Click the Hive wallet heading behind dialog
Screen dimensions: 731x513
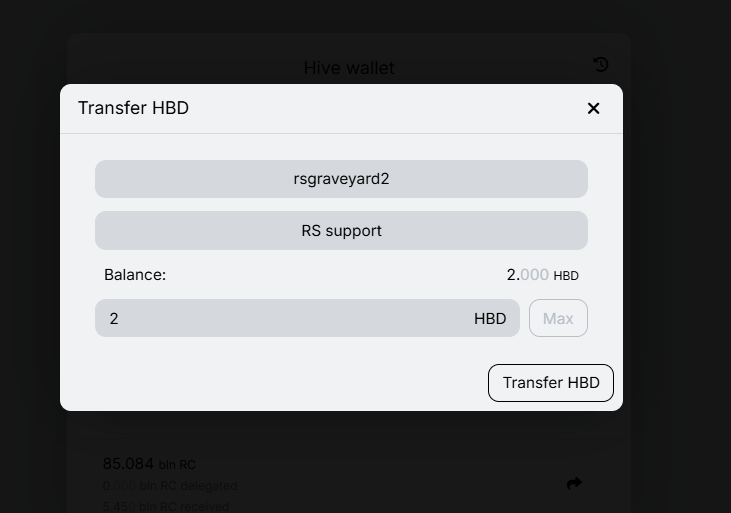349,68
